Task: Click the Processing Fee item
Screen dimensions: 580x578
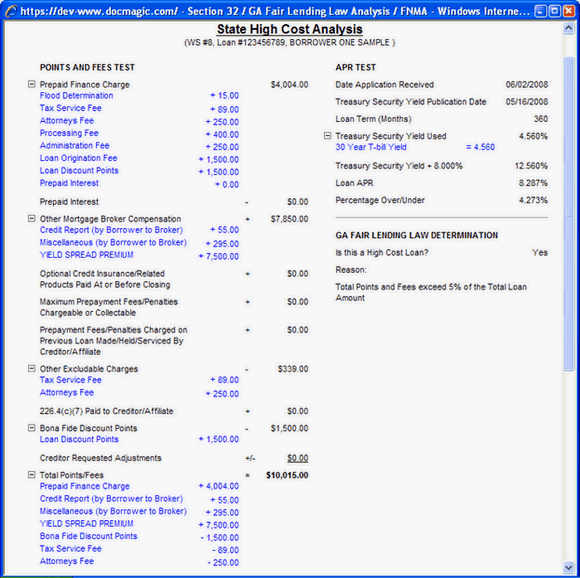Action: coord(69,133)
